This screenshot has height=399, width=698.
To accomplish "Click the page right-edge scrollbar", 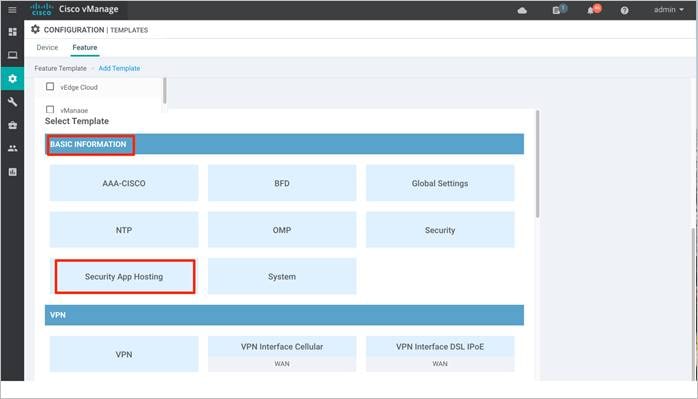I will pos(694,304).
